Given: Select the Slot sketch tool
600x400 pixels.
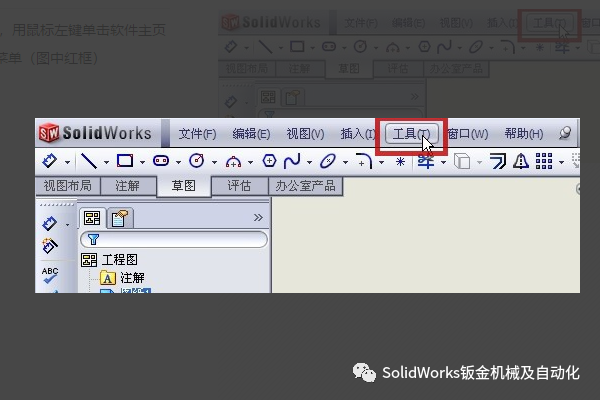Looking at the screenshot, I should (x=161, y=161).
